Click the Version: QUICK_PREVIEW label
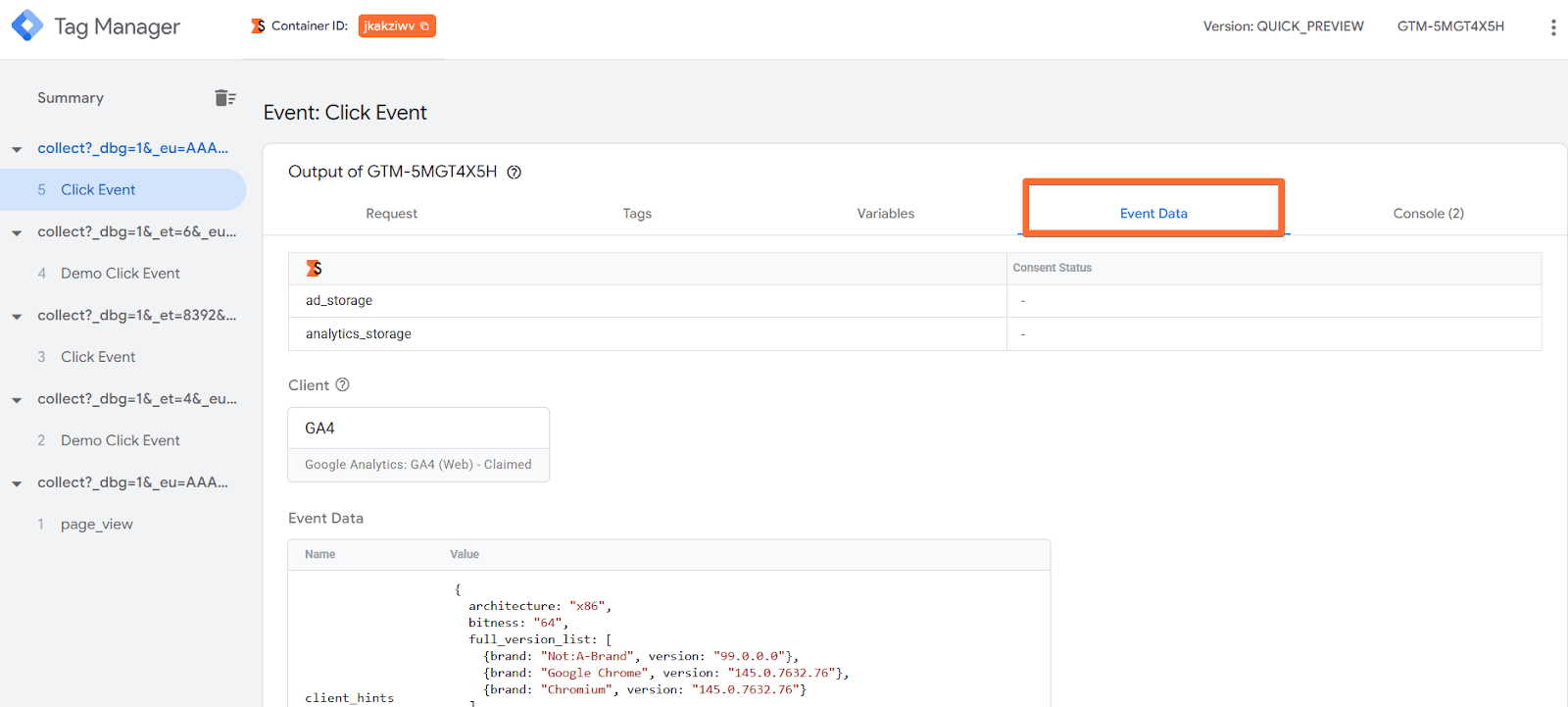 coord(1283,26)
